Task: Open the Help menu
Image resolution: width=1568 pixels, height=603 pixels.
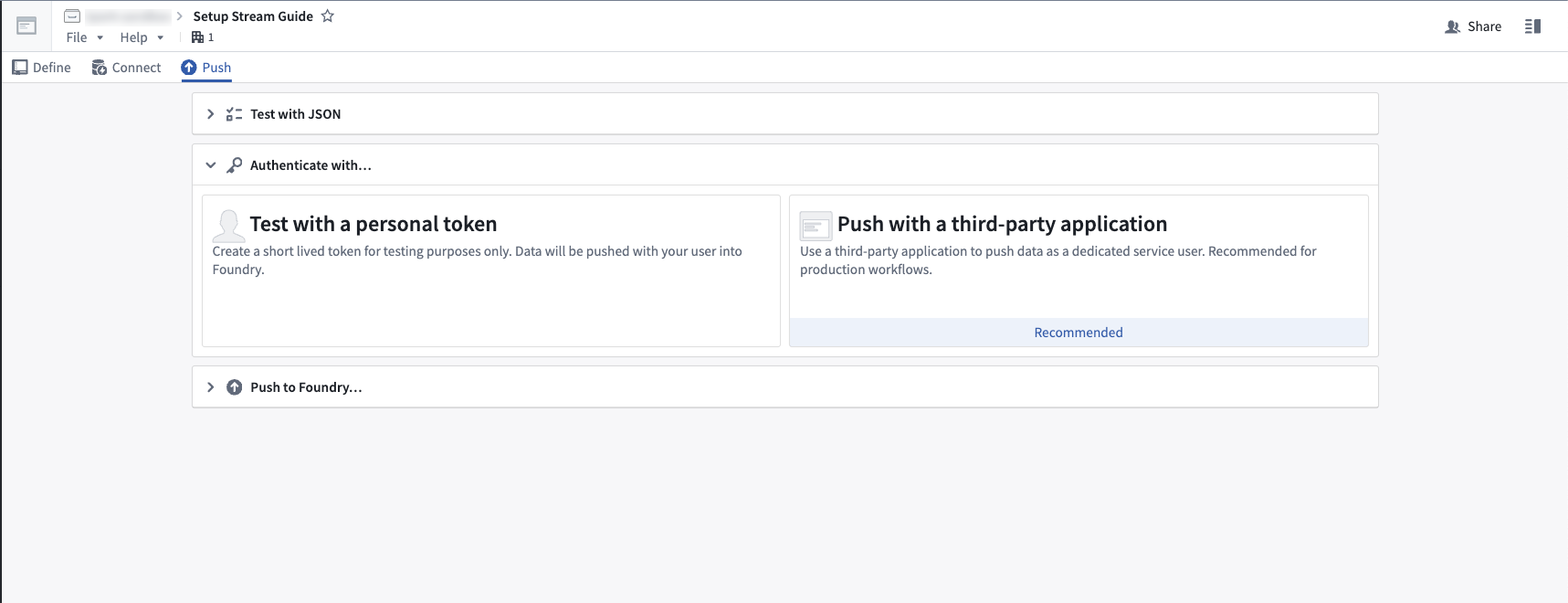Action: [141, 37]
